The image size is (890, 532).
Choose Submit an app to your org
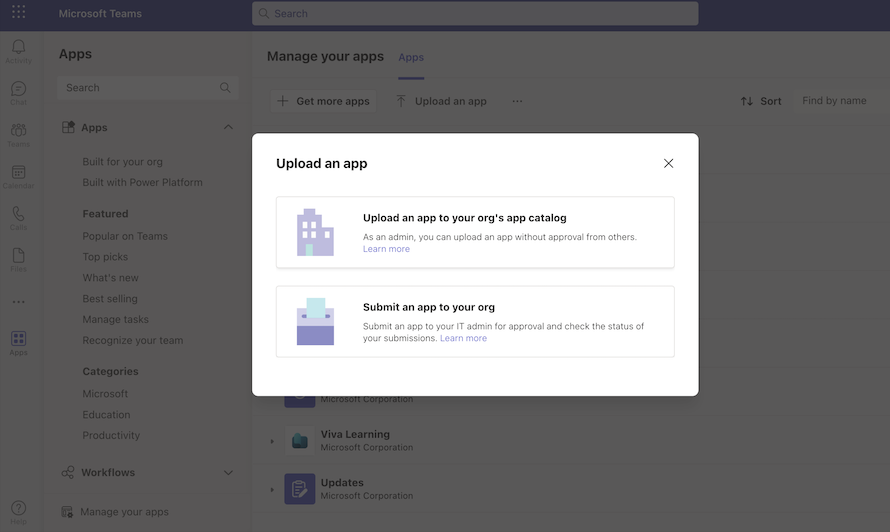475,321
